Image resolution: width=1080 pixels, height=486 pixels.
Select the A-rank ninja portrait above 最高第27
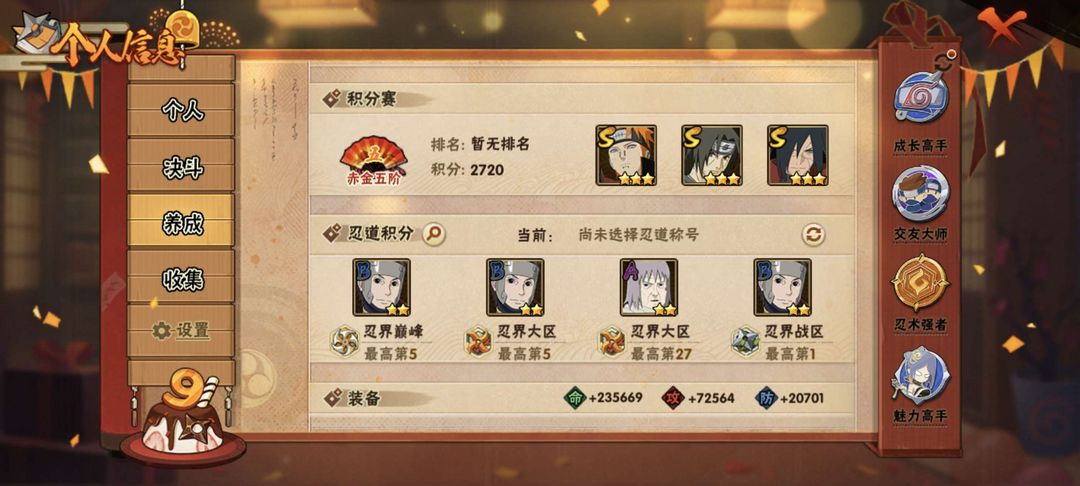coord(648,287)
